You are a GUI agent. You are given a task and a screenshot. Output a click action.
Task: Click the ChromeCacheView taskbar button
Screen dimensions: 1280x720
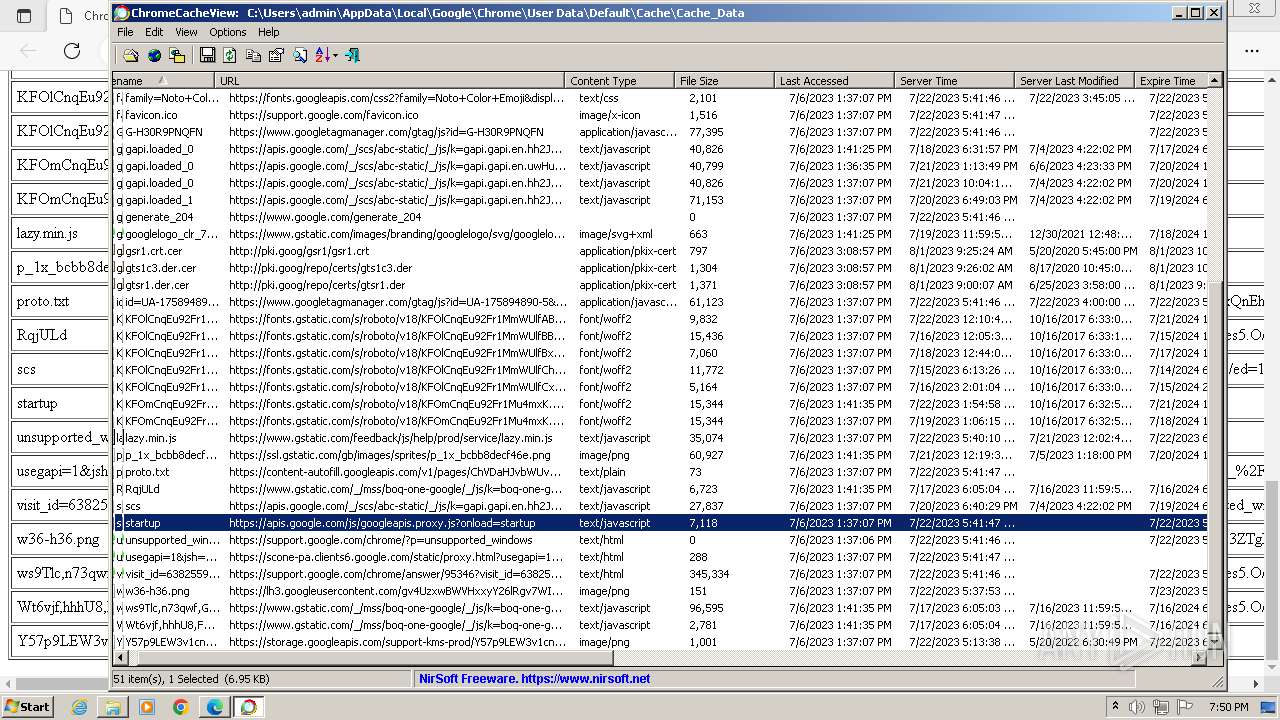248,707
